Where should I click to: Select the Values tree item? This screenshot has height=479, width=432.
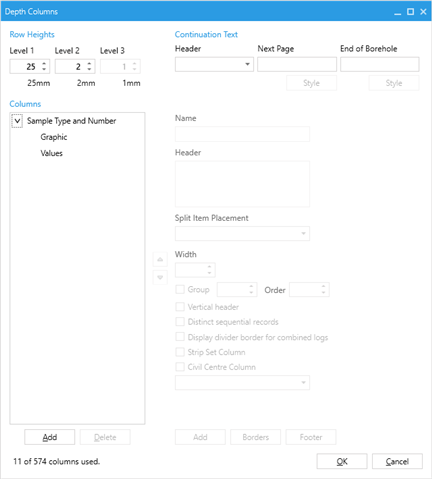point(52,153)
